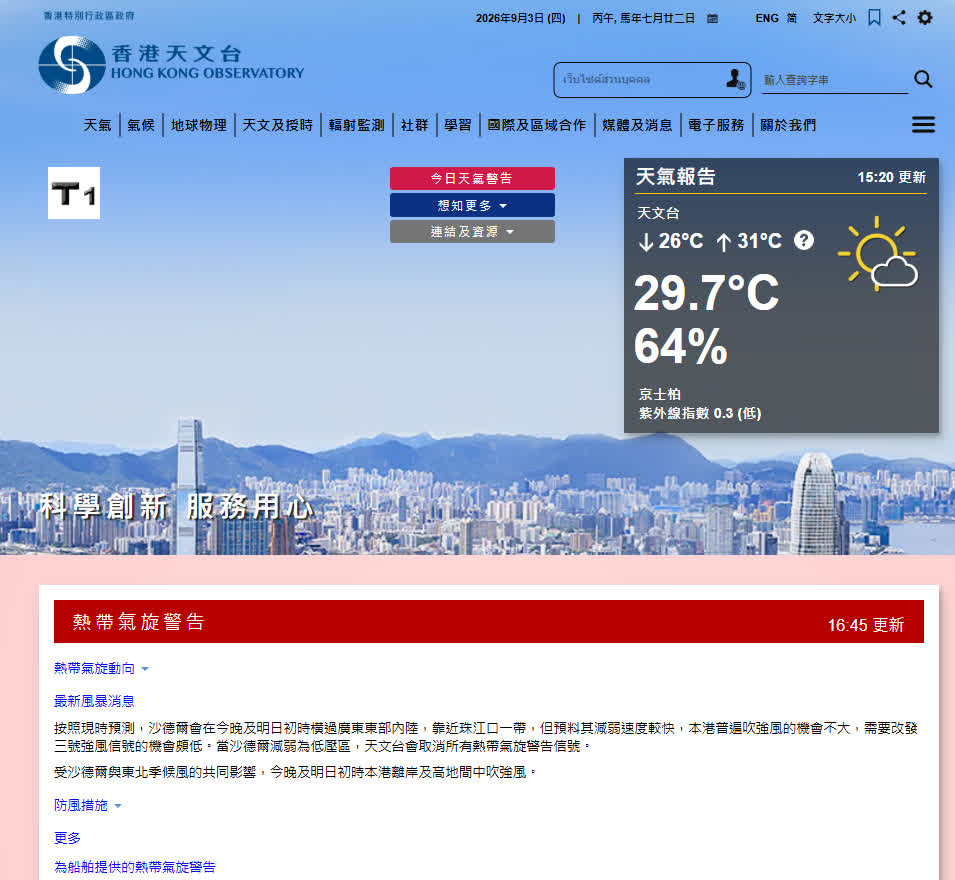Screen dimensions: 955x880
Task: Click the personalised website user icon
Action: coord(736,79)
